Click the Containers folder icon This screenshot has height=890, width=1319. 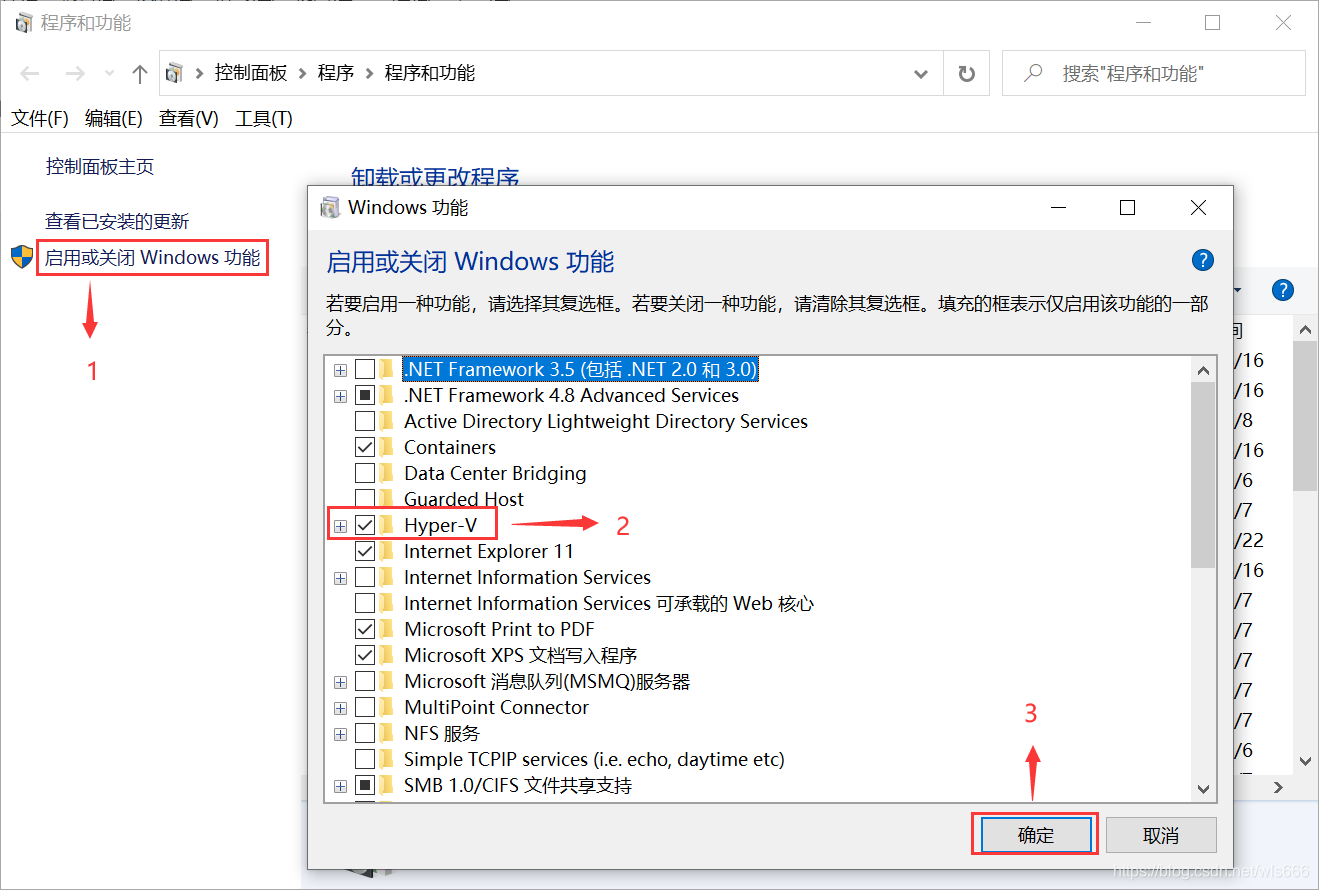[387, 447]
